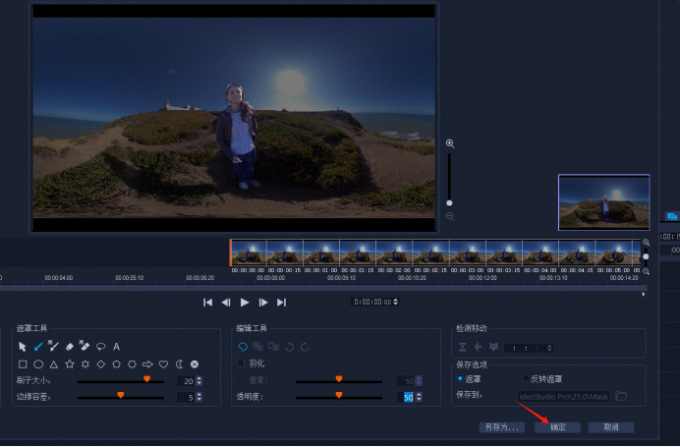Click the brush size field showing 20
Screen dimensions: 680x447
tap(186, 381)
